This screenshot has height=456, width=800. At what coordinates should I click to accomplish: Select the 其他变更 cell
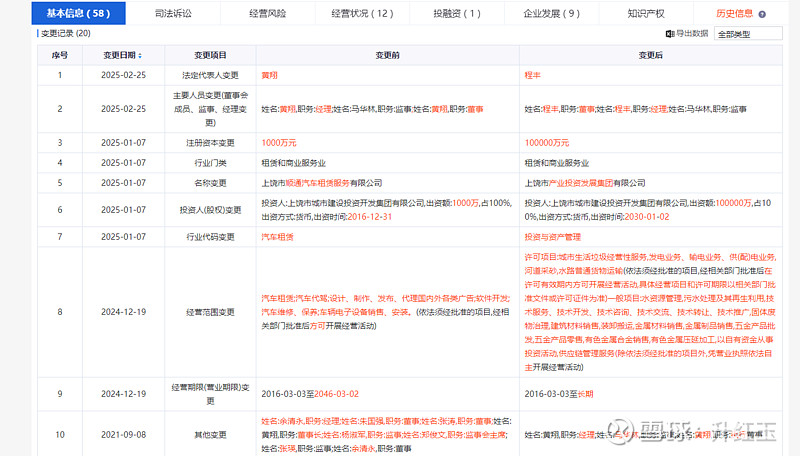pyautogui.click(x=210, y=435)
